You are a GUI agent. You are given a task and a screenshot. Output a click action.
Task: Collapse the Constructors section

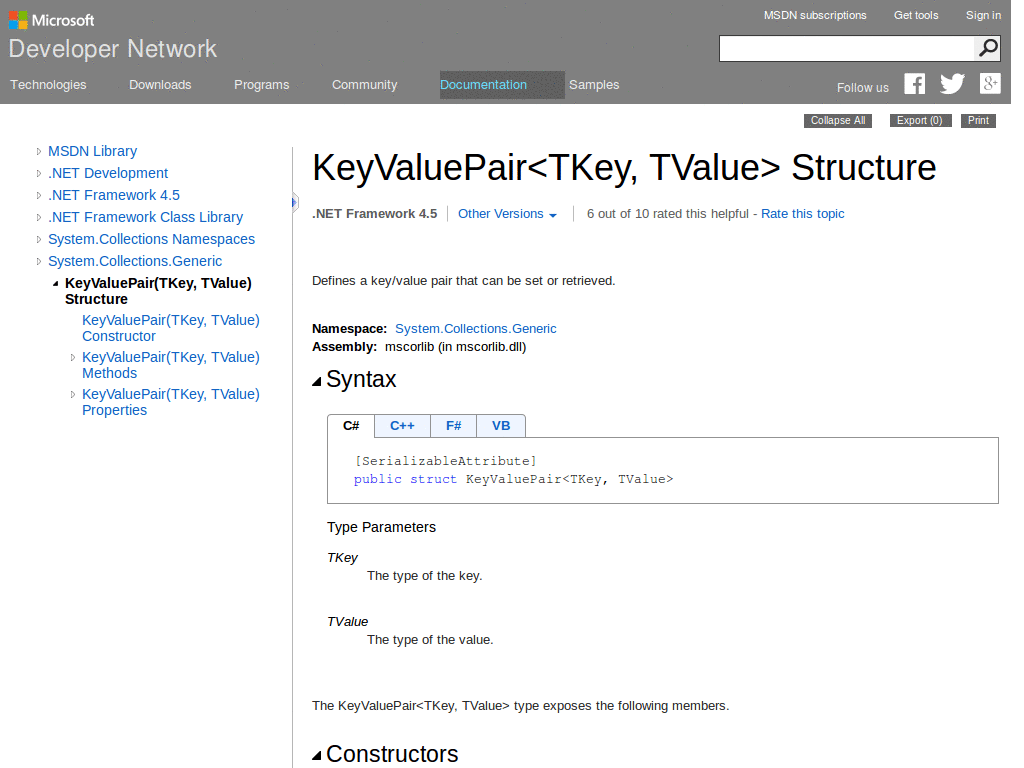click(317, 756)
